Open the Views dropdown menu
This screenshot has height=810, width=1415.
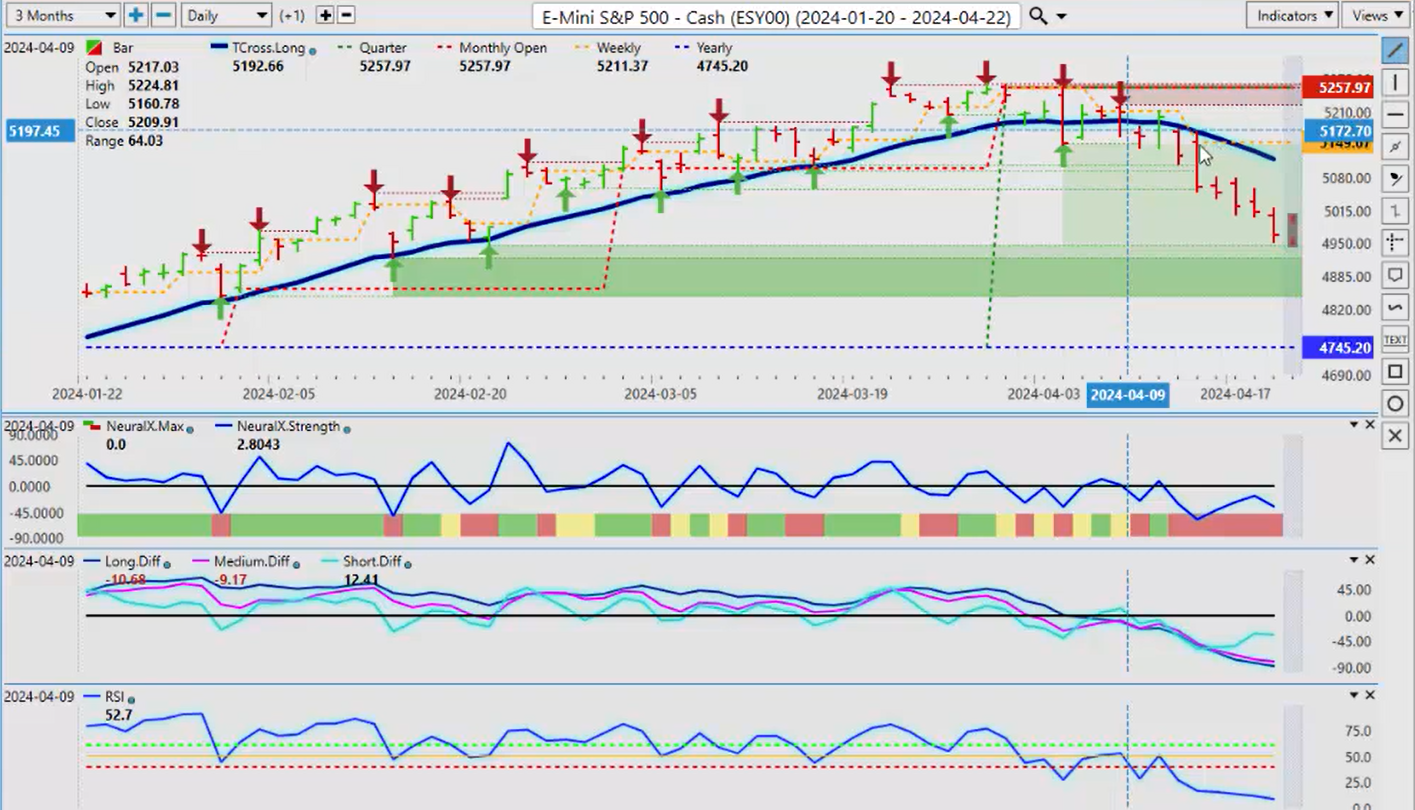pos(1376,15)
